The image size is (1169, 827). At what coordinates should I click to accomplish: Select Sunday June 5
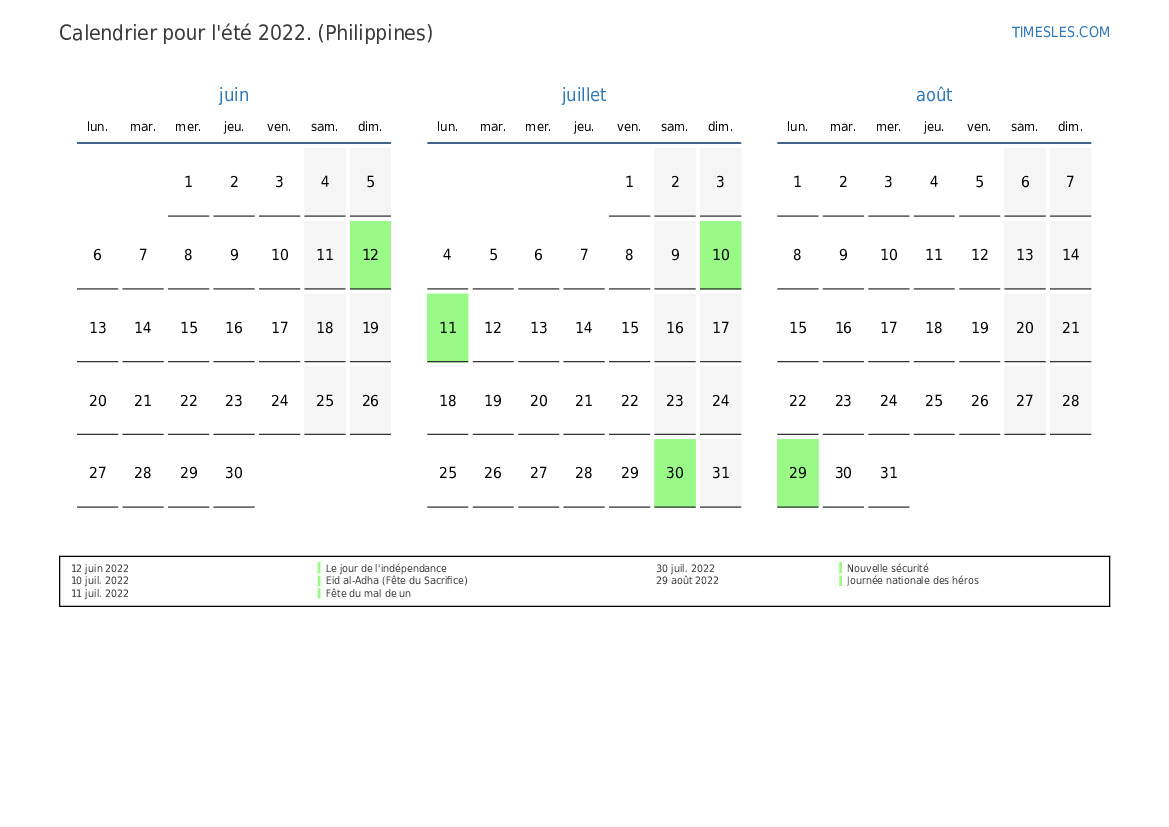pos(371,182)
